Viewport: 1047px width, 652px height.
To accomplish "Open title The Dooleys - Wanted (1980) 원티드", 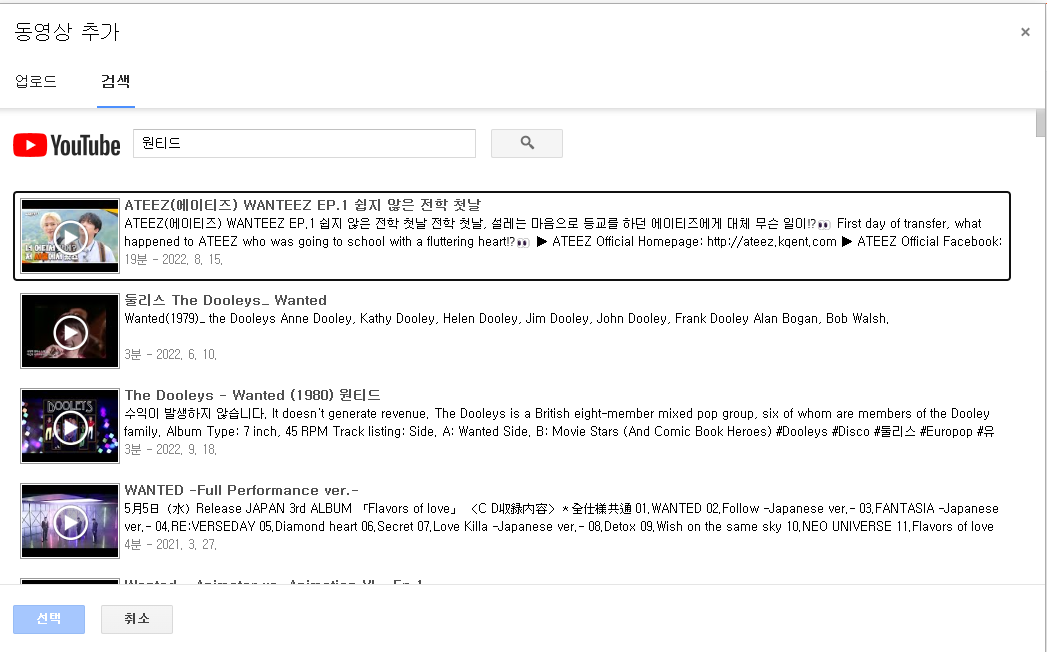I will [252, 395].
